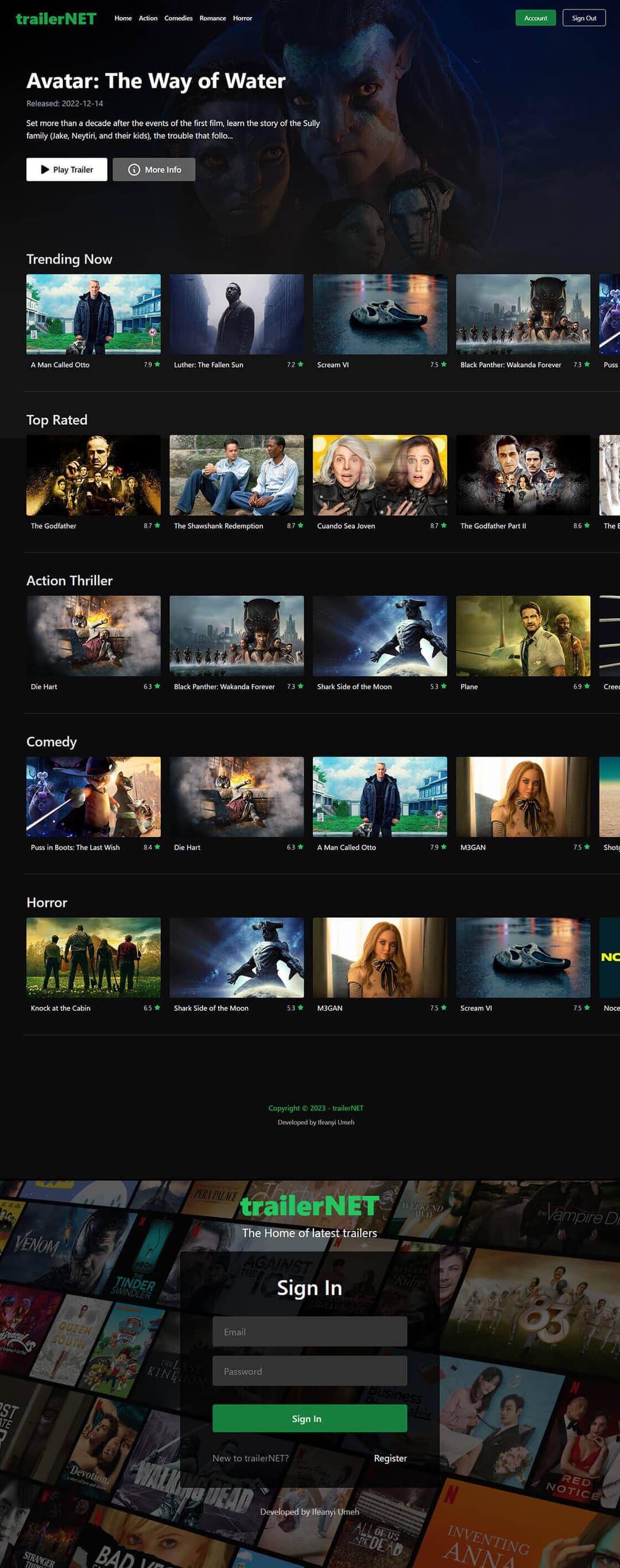Click the More Info button
The height and width of the screenshot is (1568, 620).
click(x=153, y=169)
